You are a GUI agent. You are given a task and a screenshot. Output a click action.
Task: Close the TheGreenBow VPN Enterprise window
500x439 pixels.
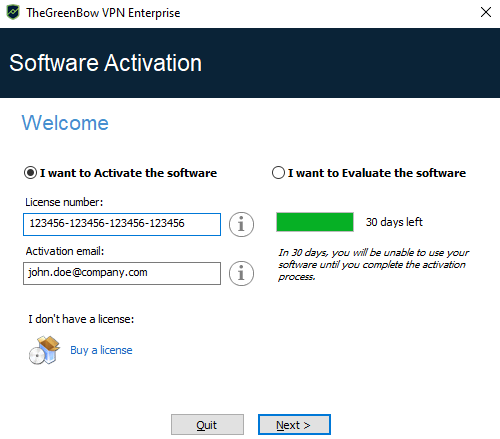click(486, 12)
